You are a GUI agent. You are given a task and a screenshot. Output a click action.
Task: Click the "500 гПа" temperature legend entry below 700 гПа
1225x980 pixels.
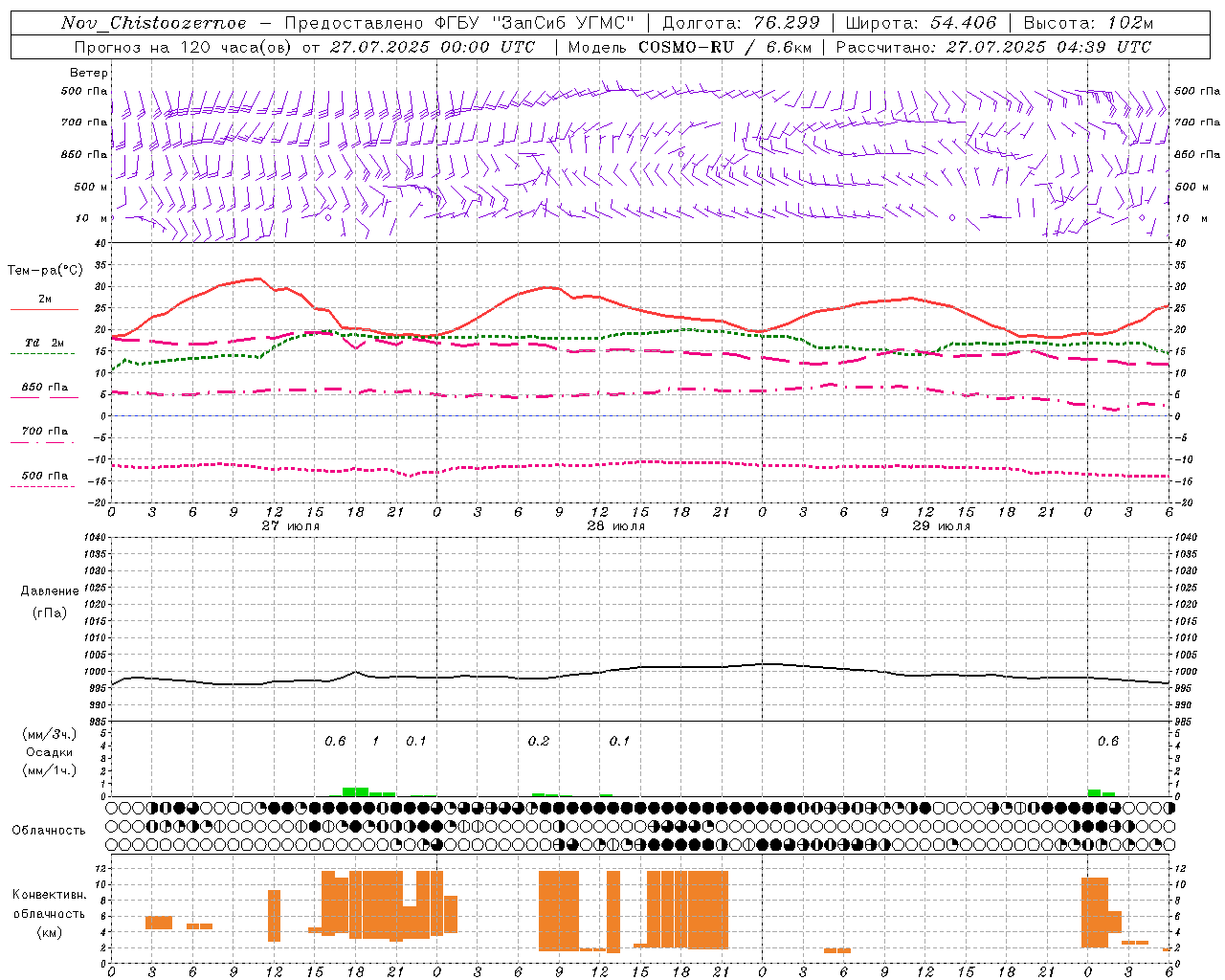point(45,476)
